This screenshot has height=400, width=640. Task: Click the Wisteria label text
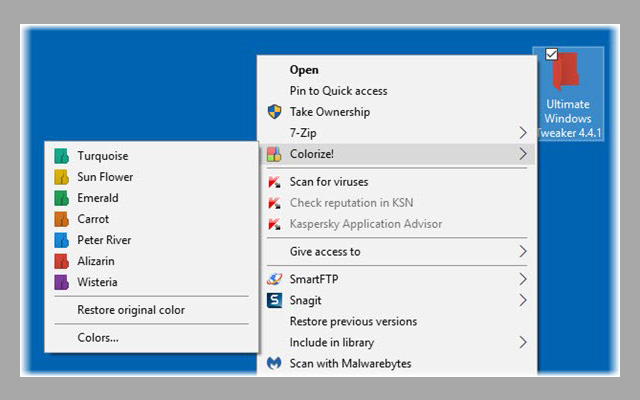pos(97,282)
